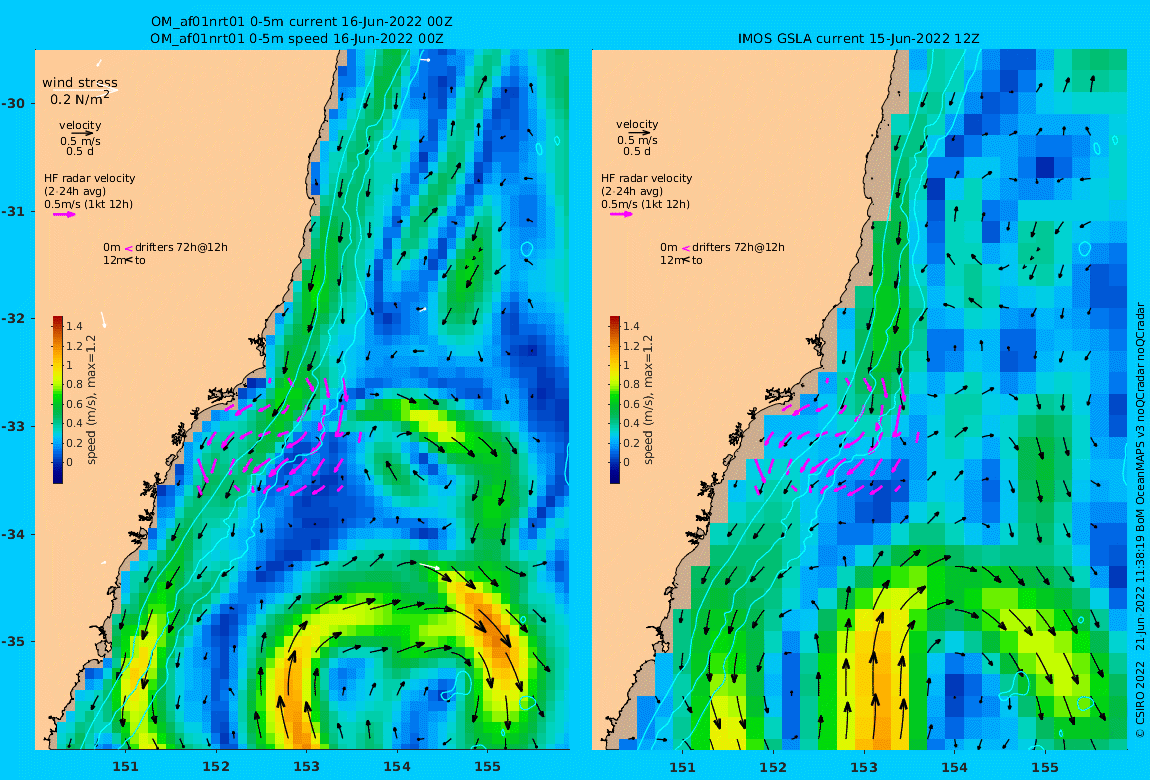Click the '0.2 N/m2' wind stress value

click(80, 98)
